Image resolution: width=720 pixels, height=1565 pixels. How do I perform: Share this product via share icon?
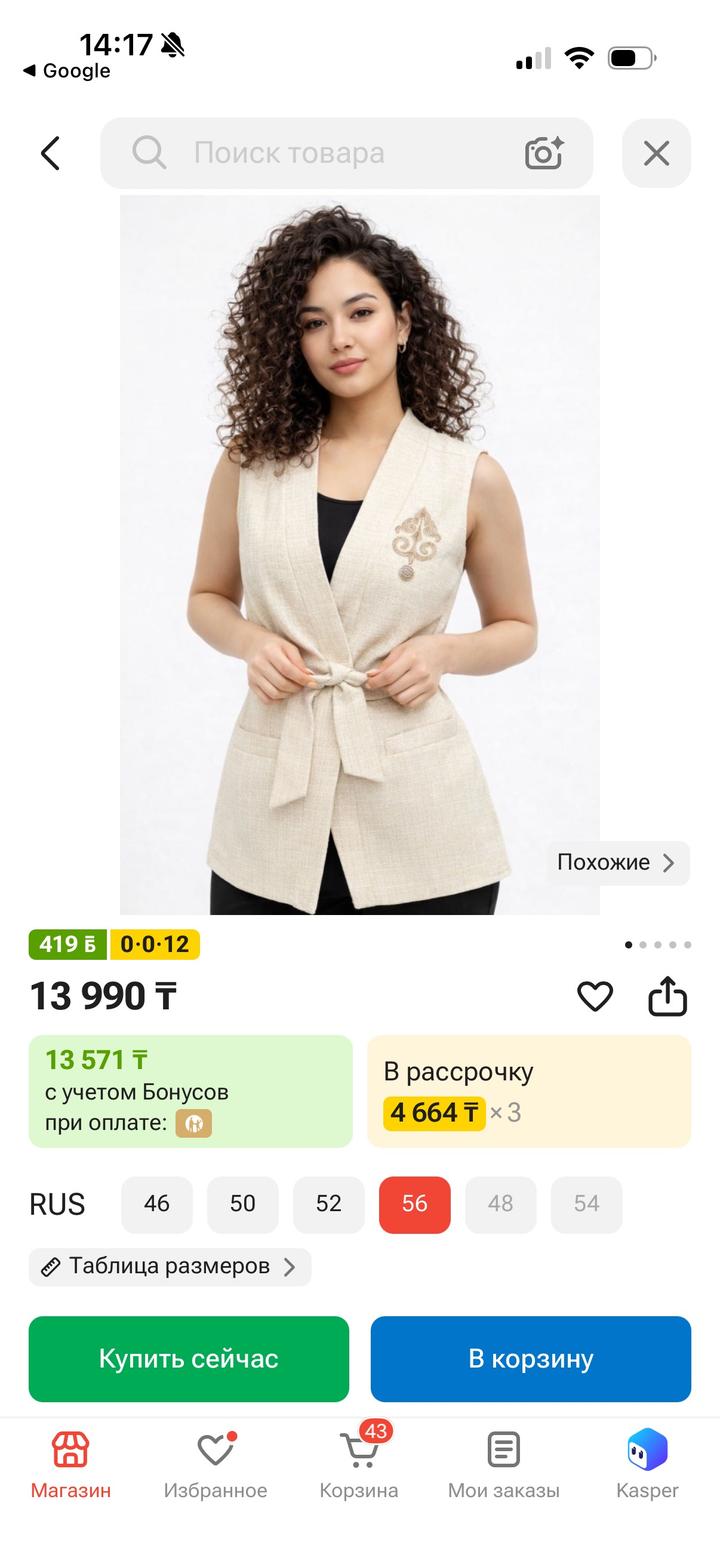pos(667,996)
